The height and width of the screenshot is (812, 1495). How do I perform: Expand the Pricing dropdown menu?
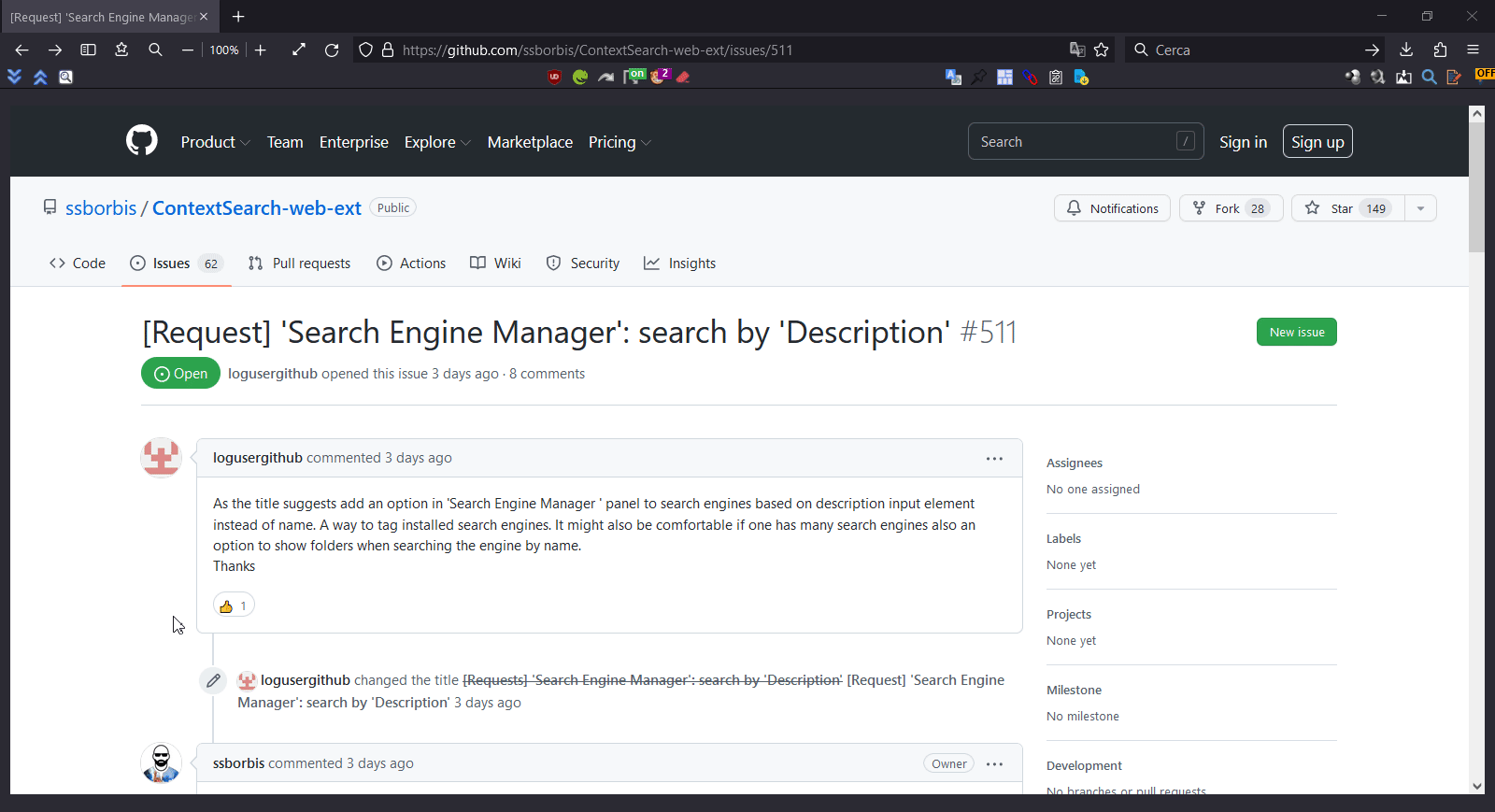(619, 142)
